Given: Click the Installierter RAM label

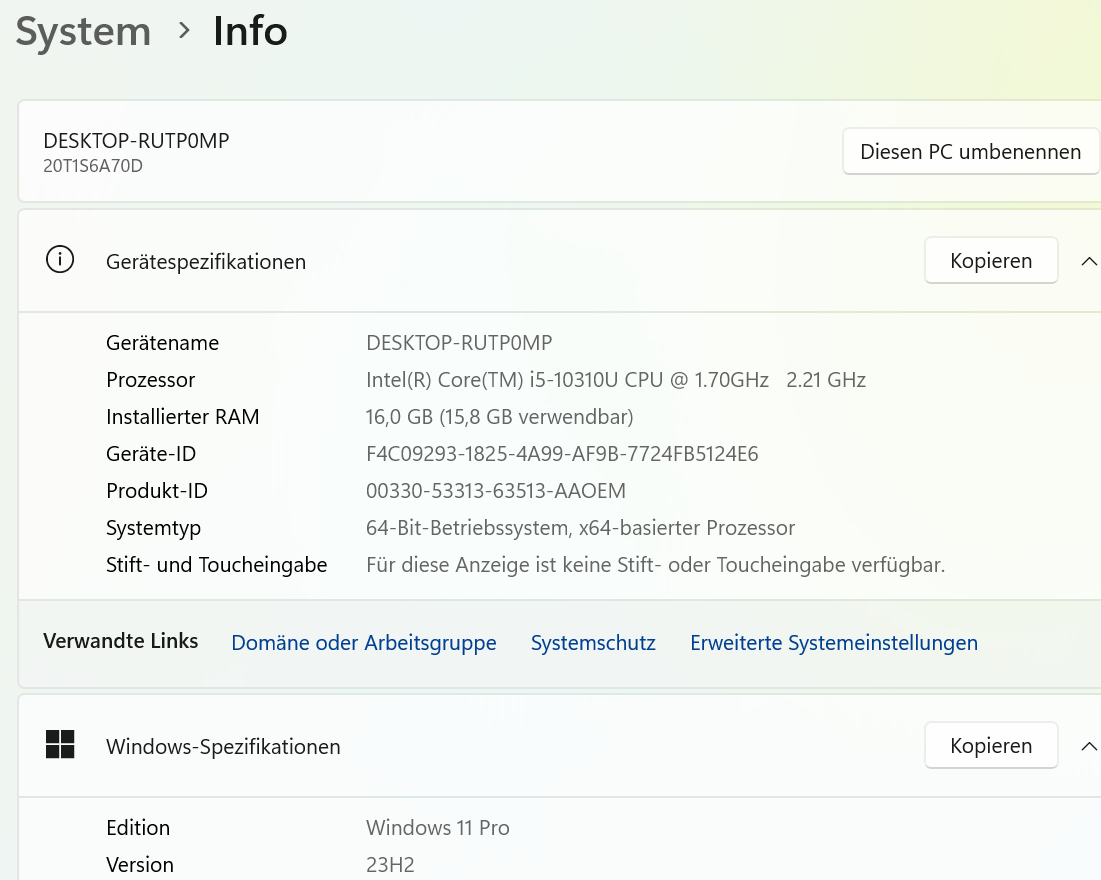Looking at the screenshot, I should pos(183,417).
